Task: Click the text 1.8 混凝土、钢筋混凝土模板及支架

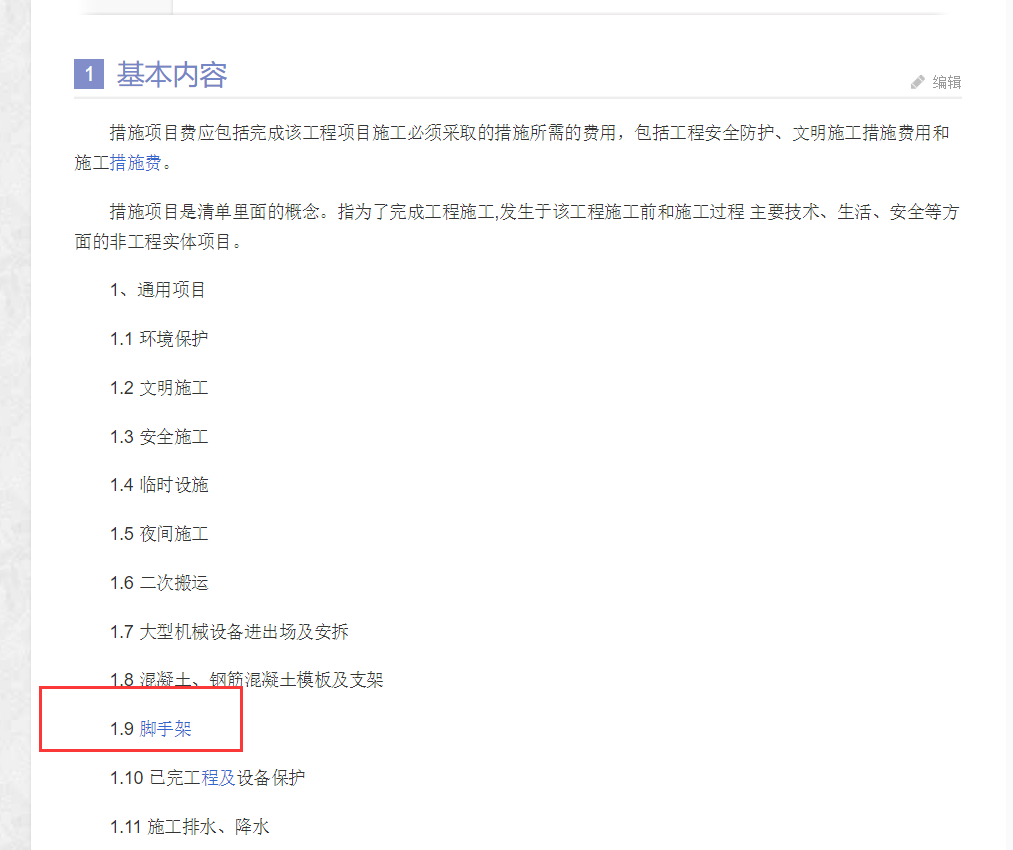Action: click(x=247, y=680)
